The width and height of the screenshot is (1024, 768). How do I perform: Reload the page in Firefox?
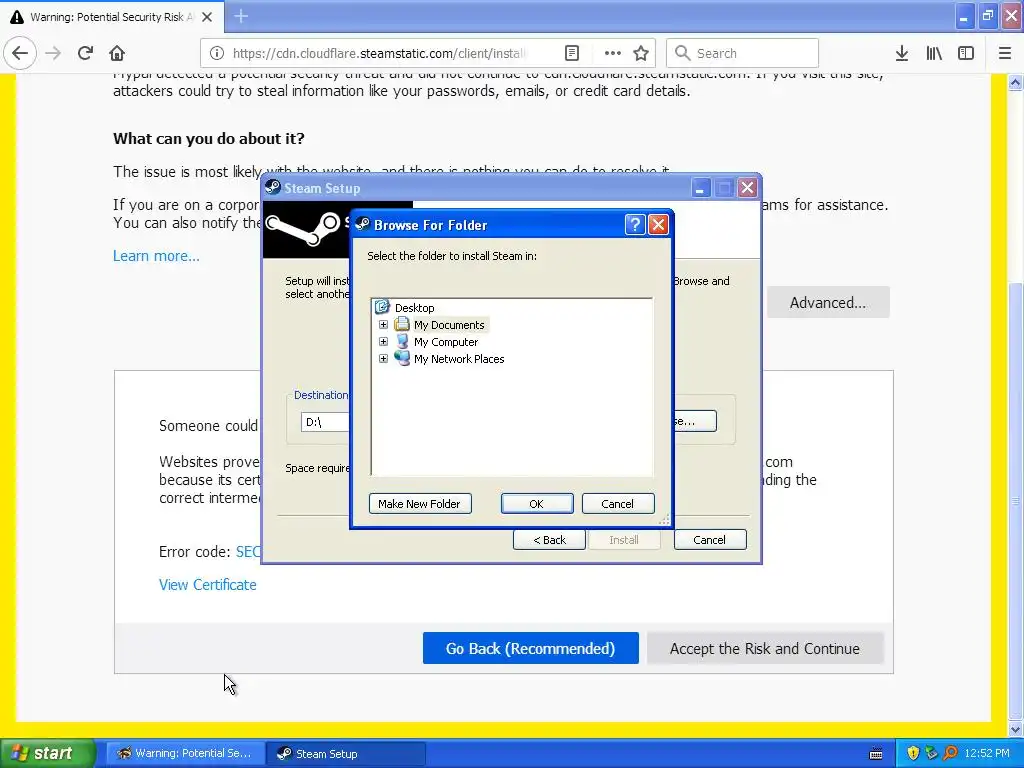(x=85, y=53)
